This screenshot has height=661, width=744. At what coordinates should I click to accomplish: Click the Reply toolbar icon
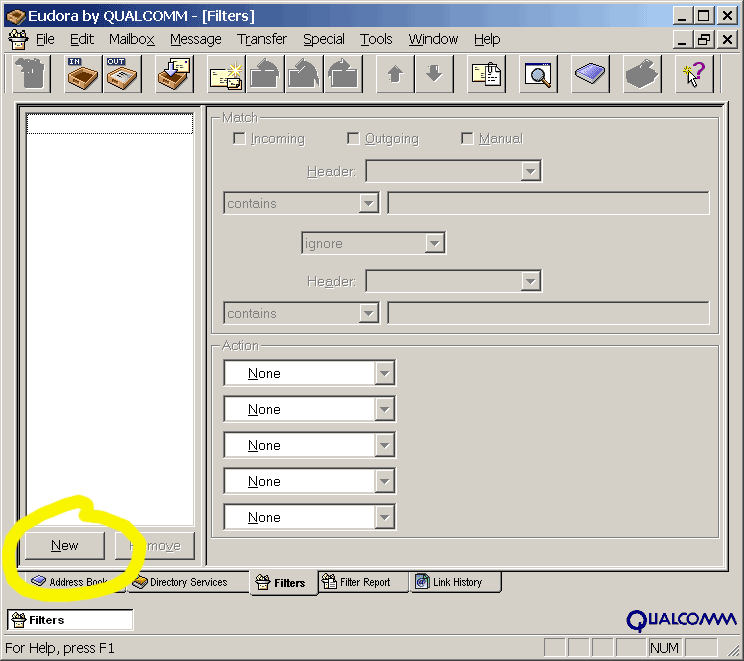pyautogui.click(x=265, y=74)
